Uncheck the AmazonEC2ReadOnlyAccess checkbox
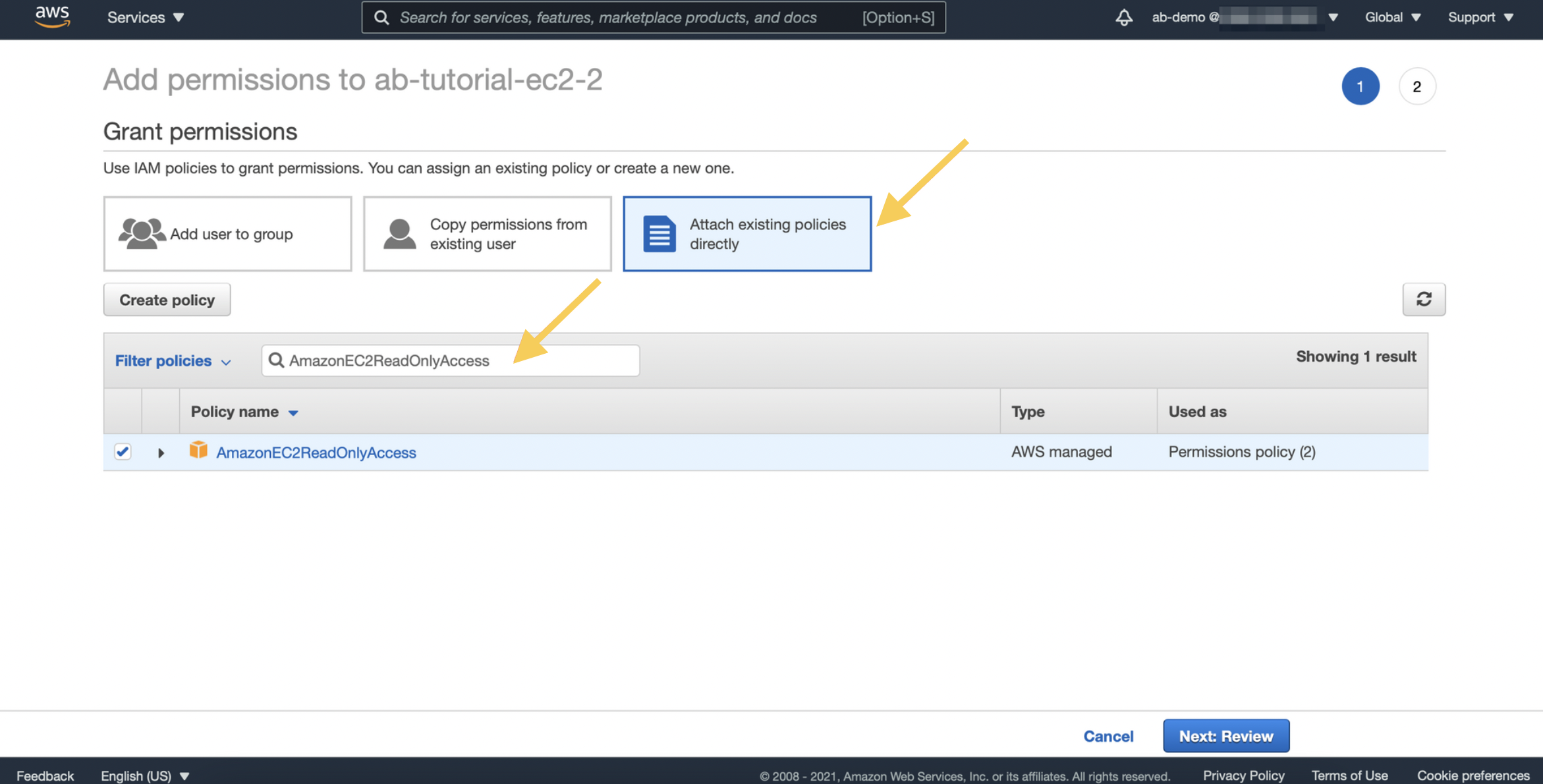 pos(123,452)
